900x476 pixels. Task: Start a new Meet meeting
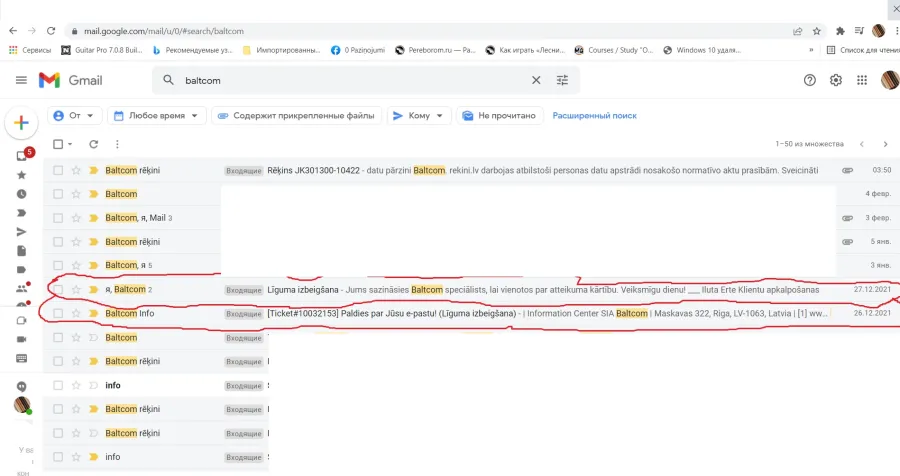point(21,320)
